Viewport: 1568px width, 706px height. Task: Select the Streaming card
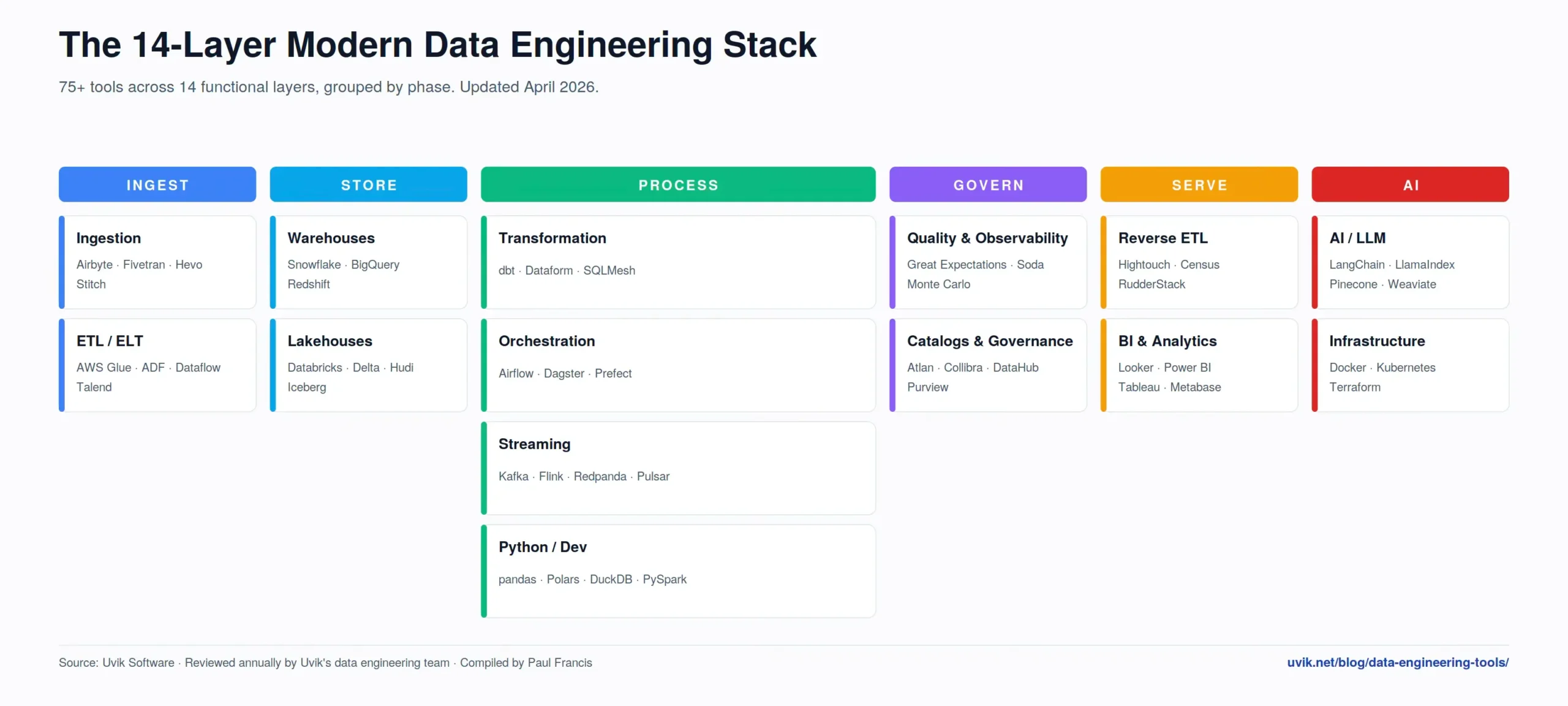678,468
